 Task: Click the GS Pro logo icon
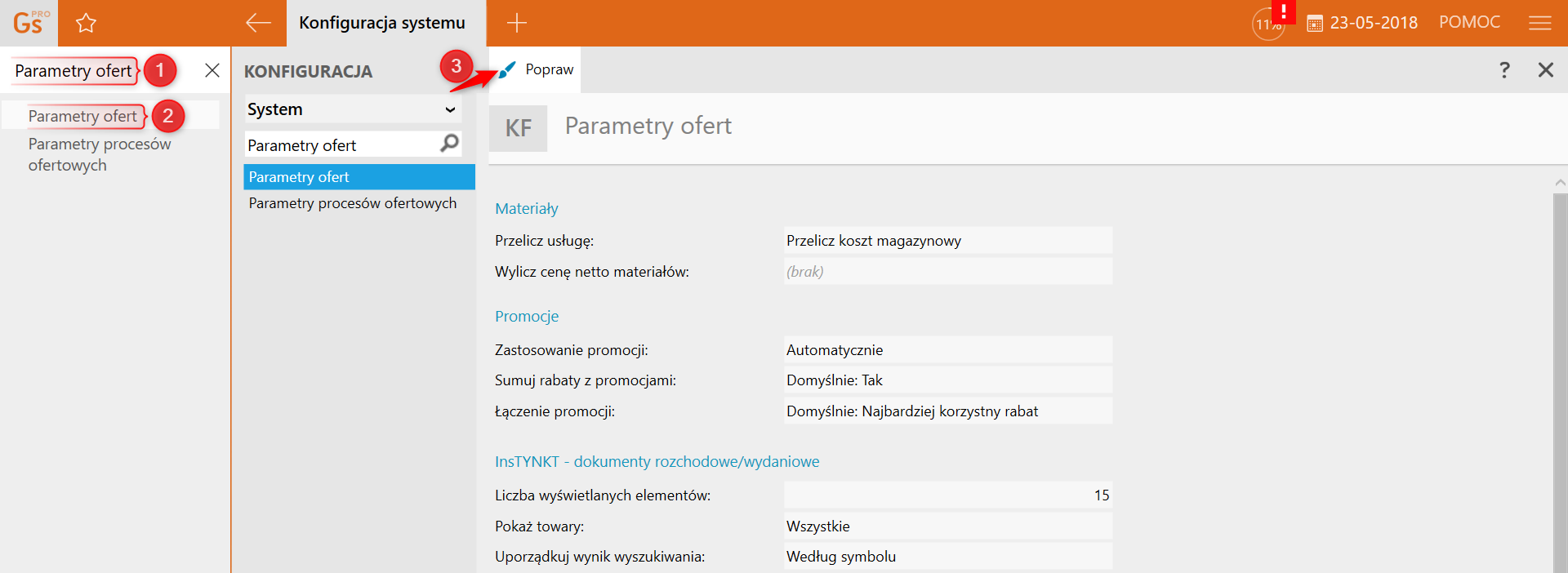tap(29, 23)
